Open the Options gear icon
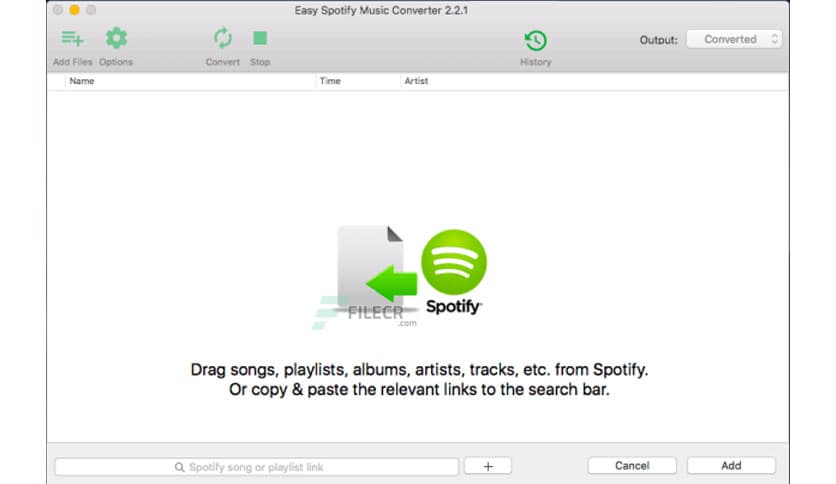This screenshot has width=836, height=484. point(116,38)
